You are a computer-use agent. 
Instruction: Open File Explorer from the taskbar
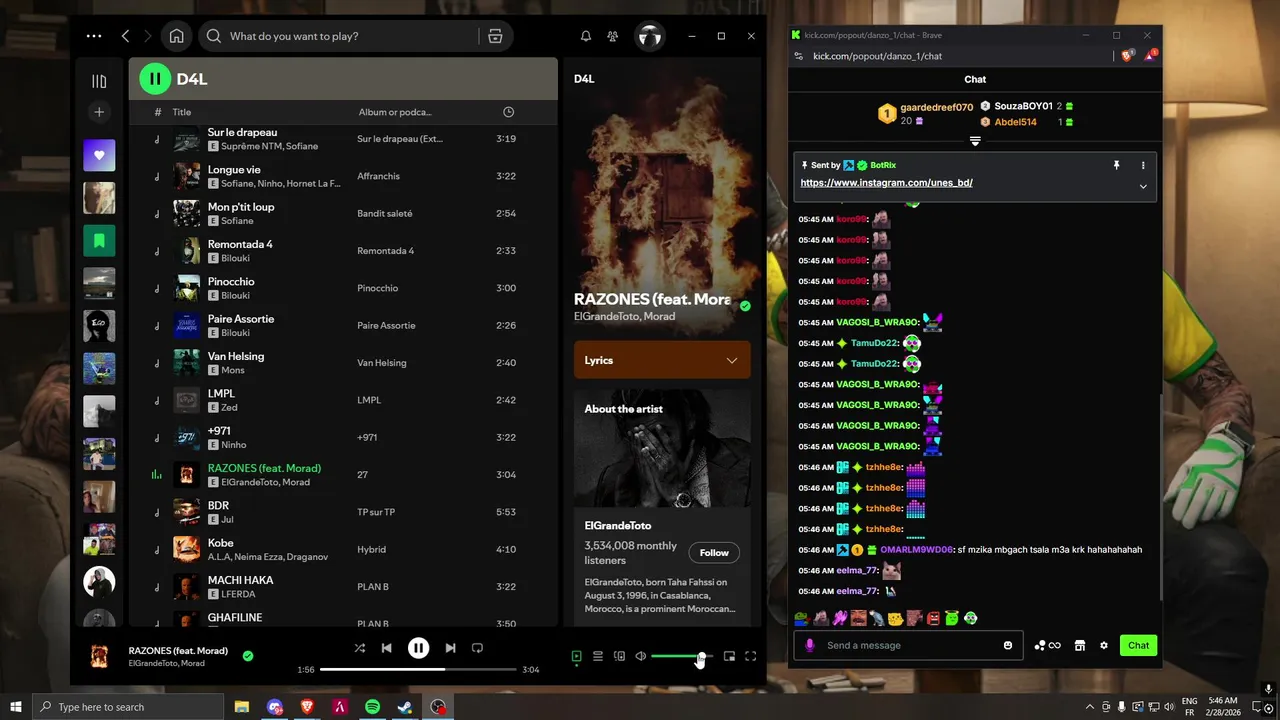click(242, 707)
